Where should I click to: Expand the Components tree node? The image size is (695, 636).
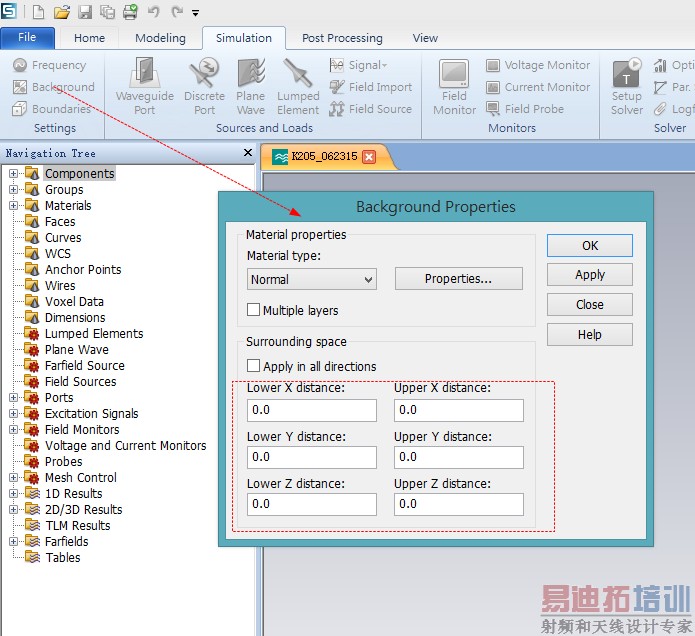pyautogui.click(x=13, y=173)
